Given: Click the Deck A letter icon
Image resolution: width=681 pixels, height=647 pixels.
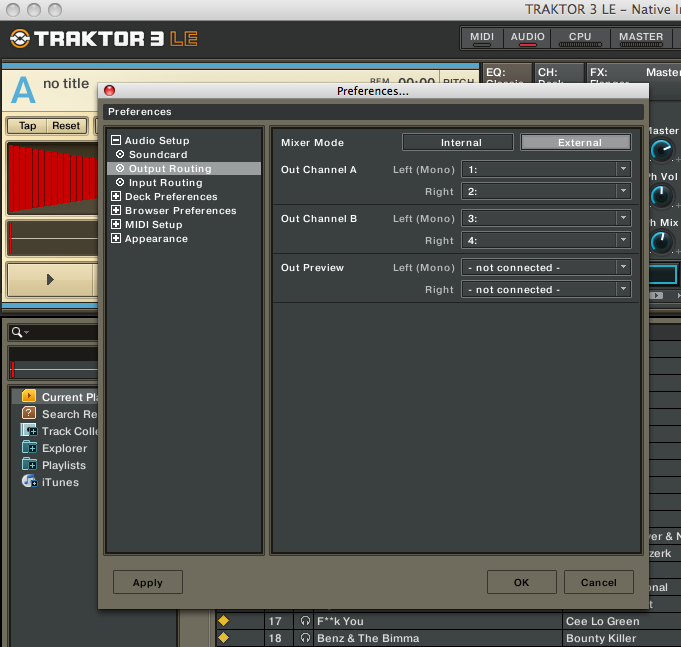Looking at the screenshot, I should (x=23, y=90).
